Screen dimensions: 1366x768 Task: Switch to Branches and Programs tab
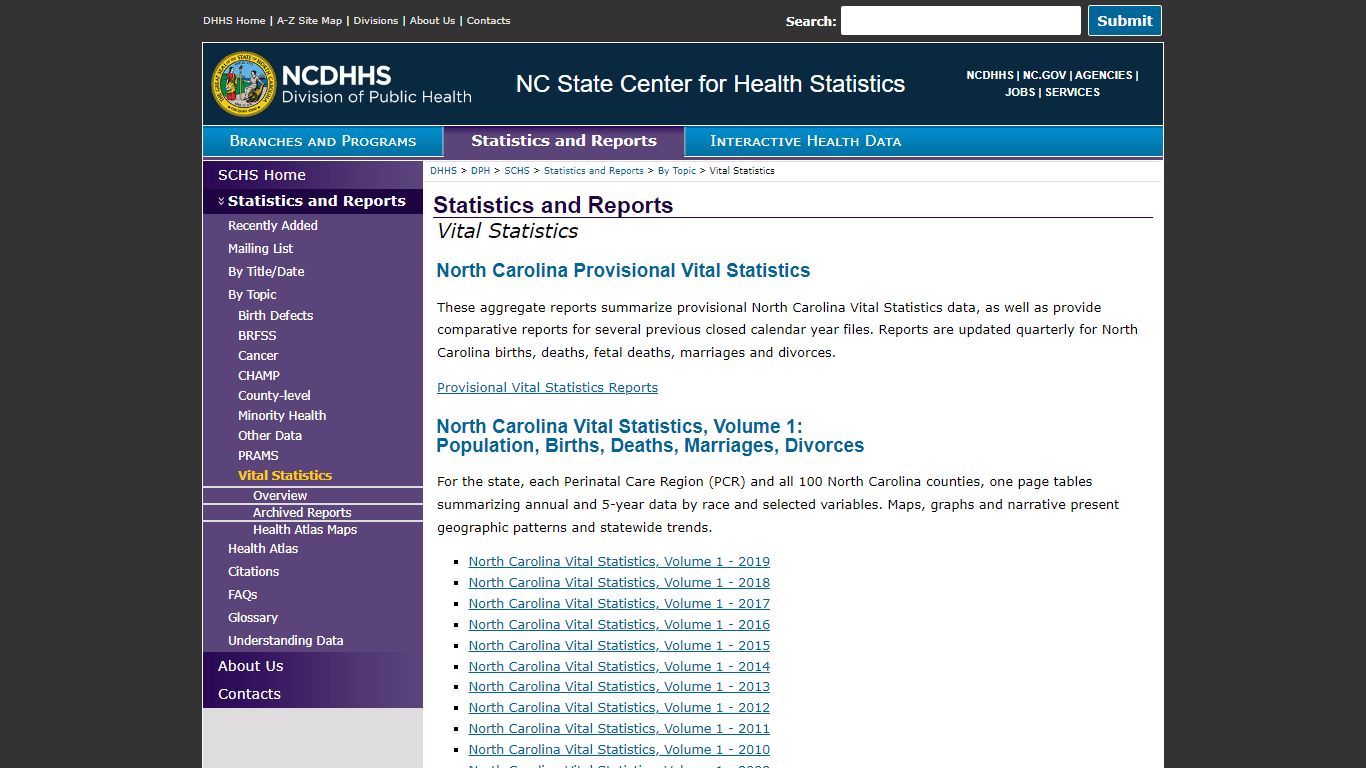click(323, 141)
